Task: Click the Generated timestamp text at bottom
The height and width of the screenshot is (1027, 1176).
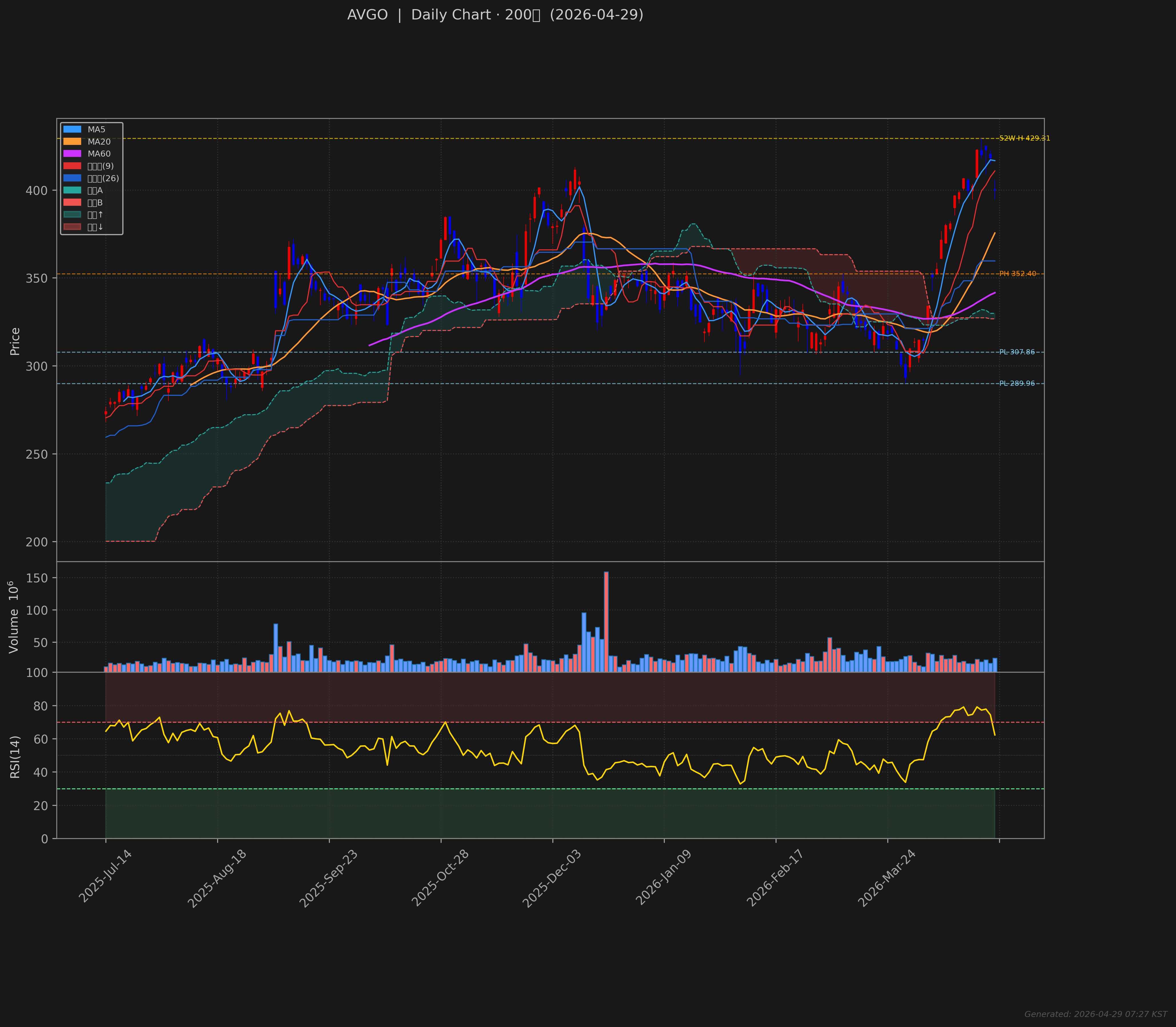Action: (x=1095, y=1014)
